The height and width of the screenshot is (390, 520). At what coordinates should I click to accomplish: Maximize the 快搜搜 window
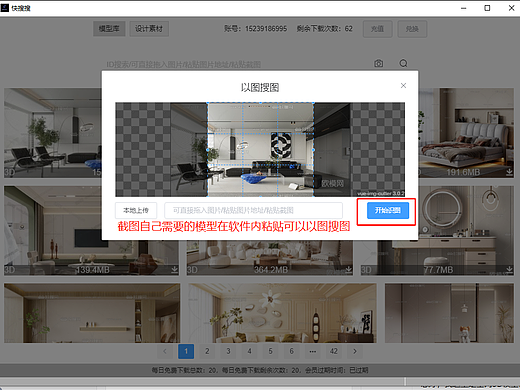click(487, 8)
